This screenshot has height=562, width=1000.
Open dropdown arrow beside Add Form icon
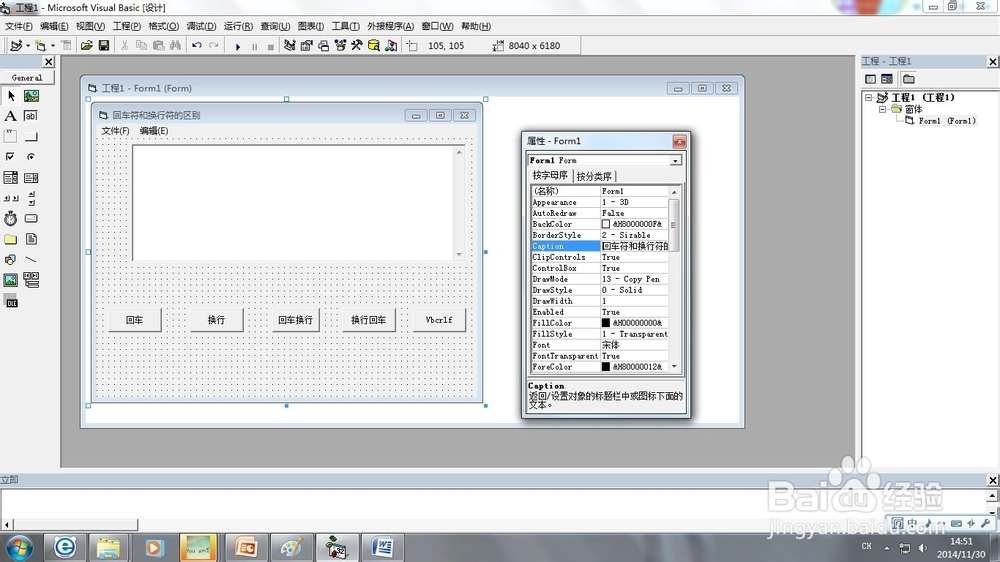click(x=52, y=45)
